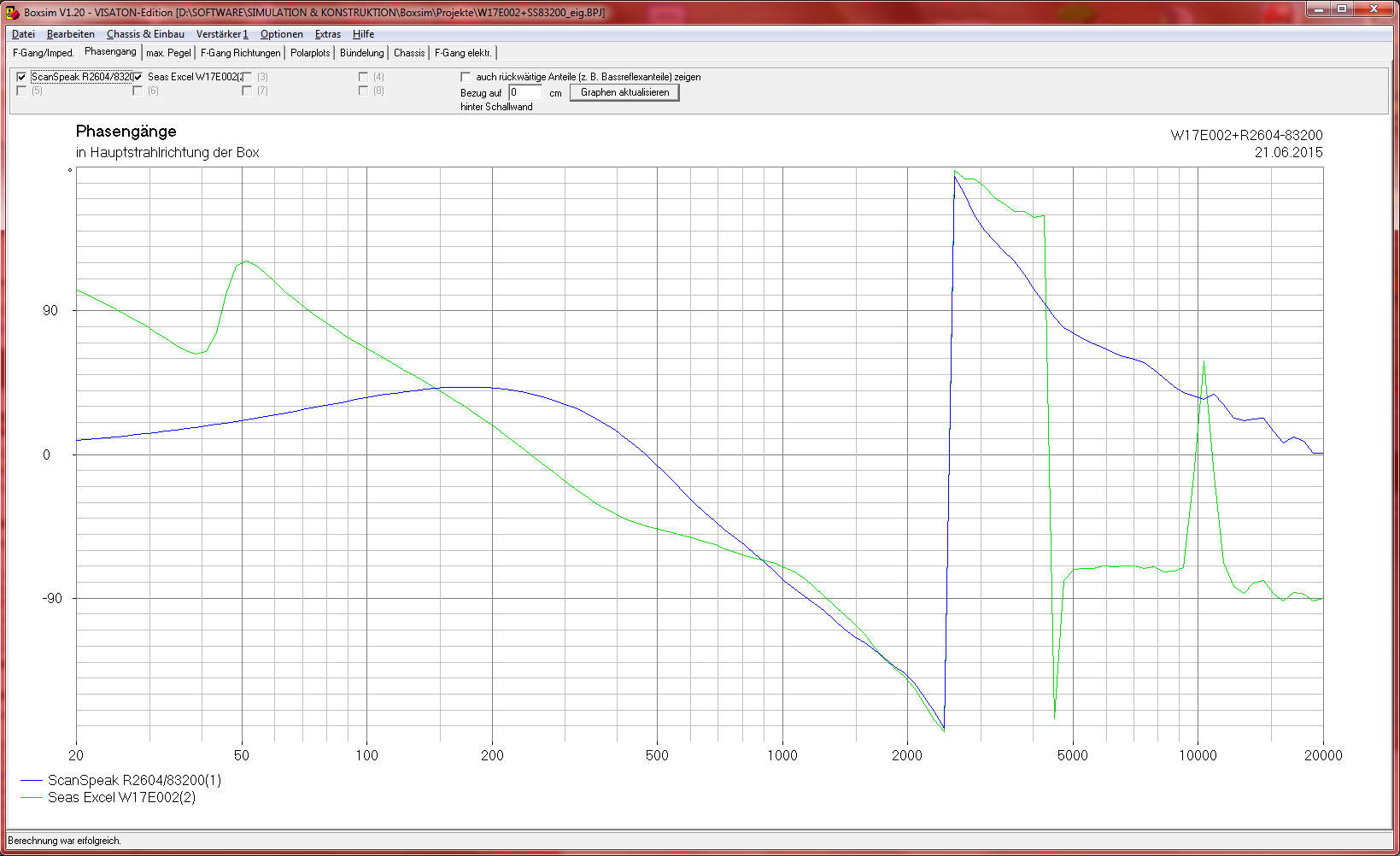The width and height of the screenshot is (1400, 856).
Task: Go to the Polarplots tab
Action: [x=310, y=53]
